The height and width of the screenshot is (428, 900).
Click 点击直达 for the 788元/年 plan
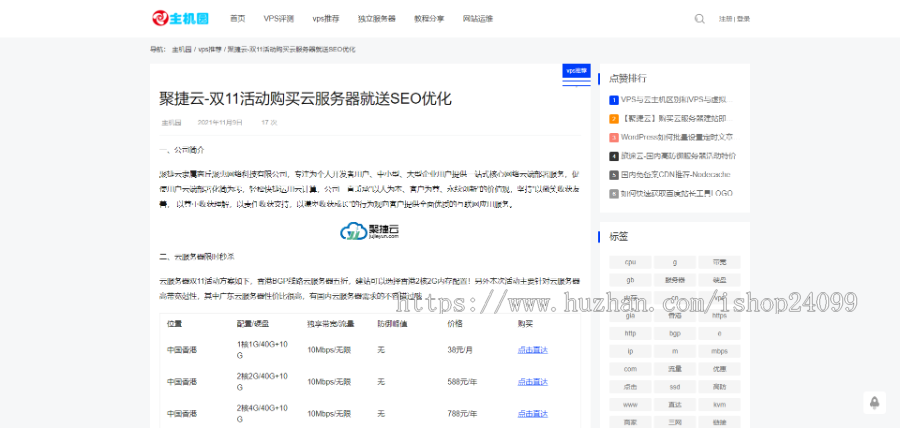(533, 413)
